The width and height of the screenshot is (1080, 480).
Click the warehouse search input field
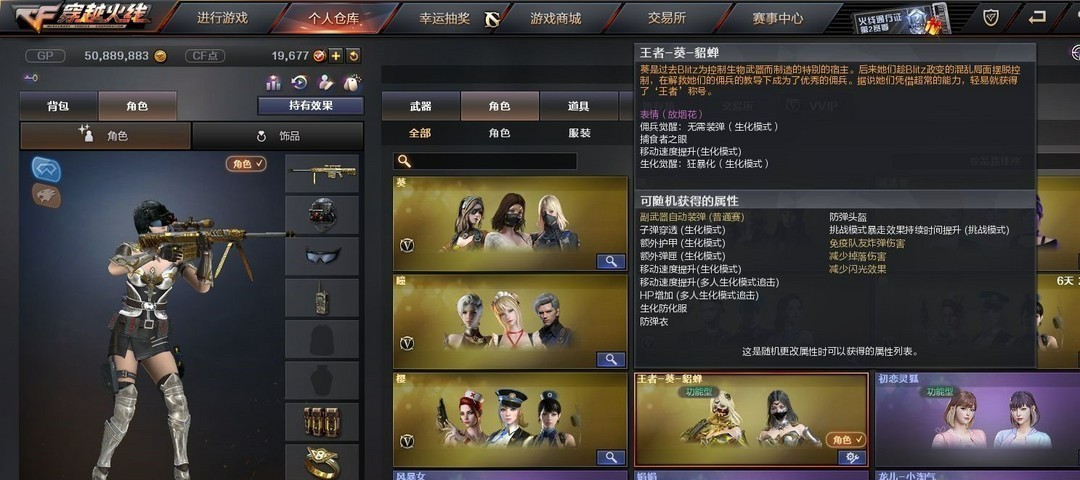click(485, 161)
